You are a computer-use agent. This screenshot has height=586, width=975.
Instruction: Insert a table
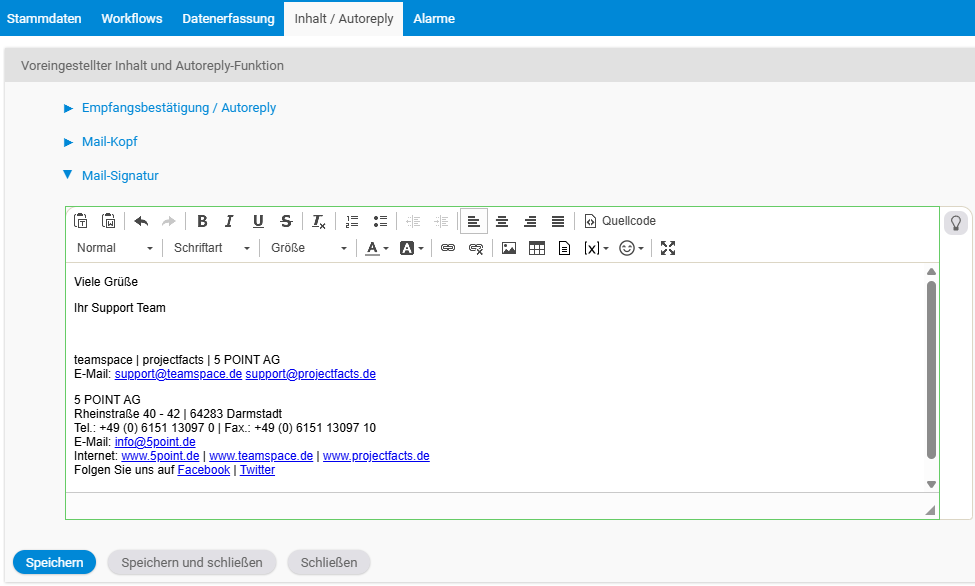pyautogui.click(x=537, y=248)
